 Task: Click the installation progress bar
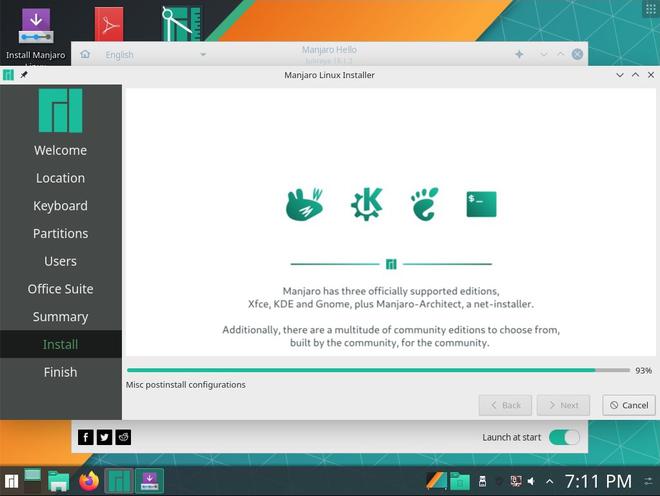click(378, 371)
